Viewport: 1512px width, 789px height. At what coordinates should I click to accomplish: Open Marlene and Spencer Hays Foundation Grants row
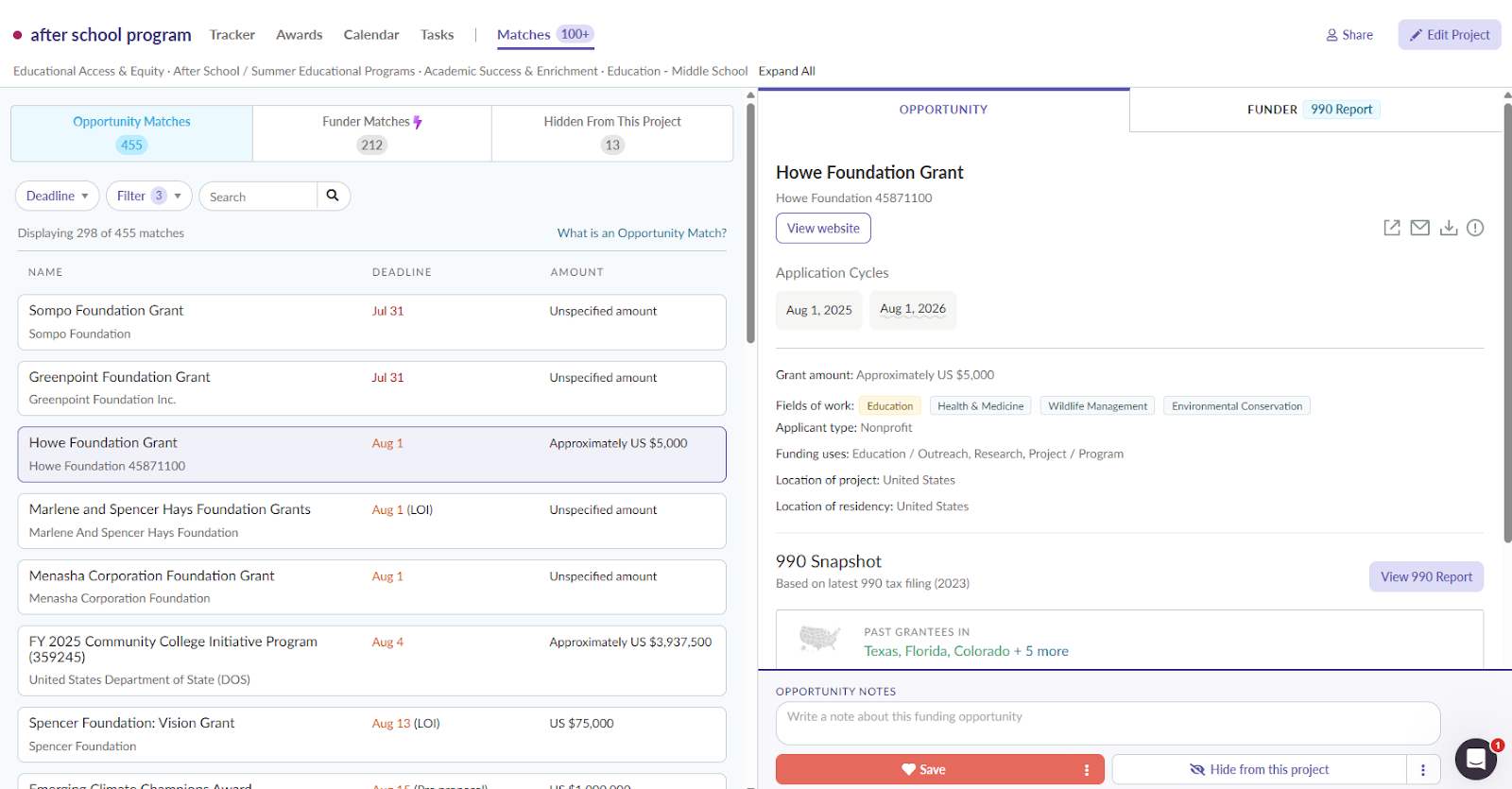[x=371, y=521]
